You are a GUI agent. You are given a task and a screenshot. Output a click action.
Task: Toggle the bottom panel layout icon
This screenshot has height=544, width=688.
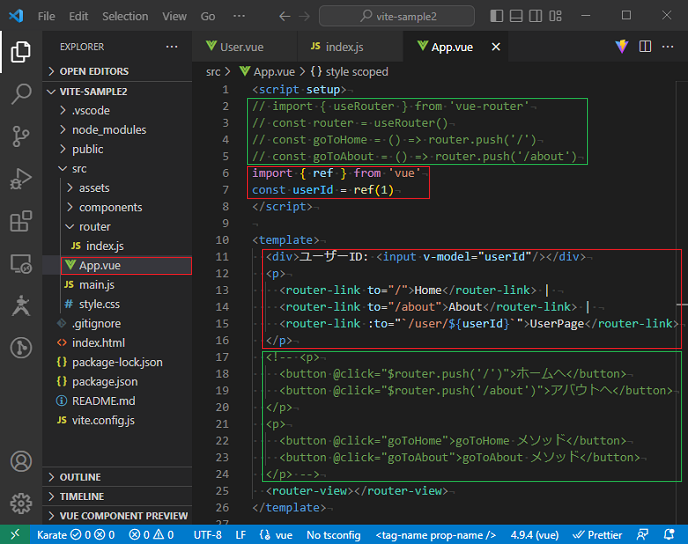click(x=516, y=16)
